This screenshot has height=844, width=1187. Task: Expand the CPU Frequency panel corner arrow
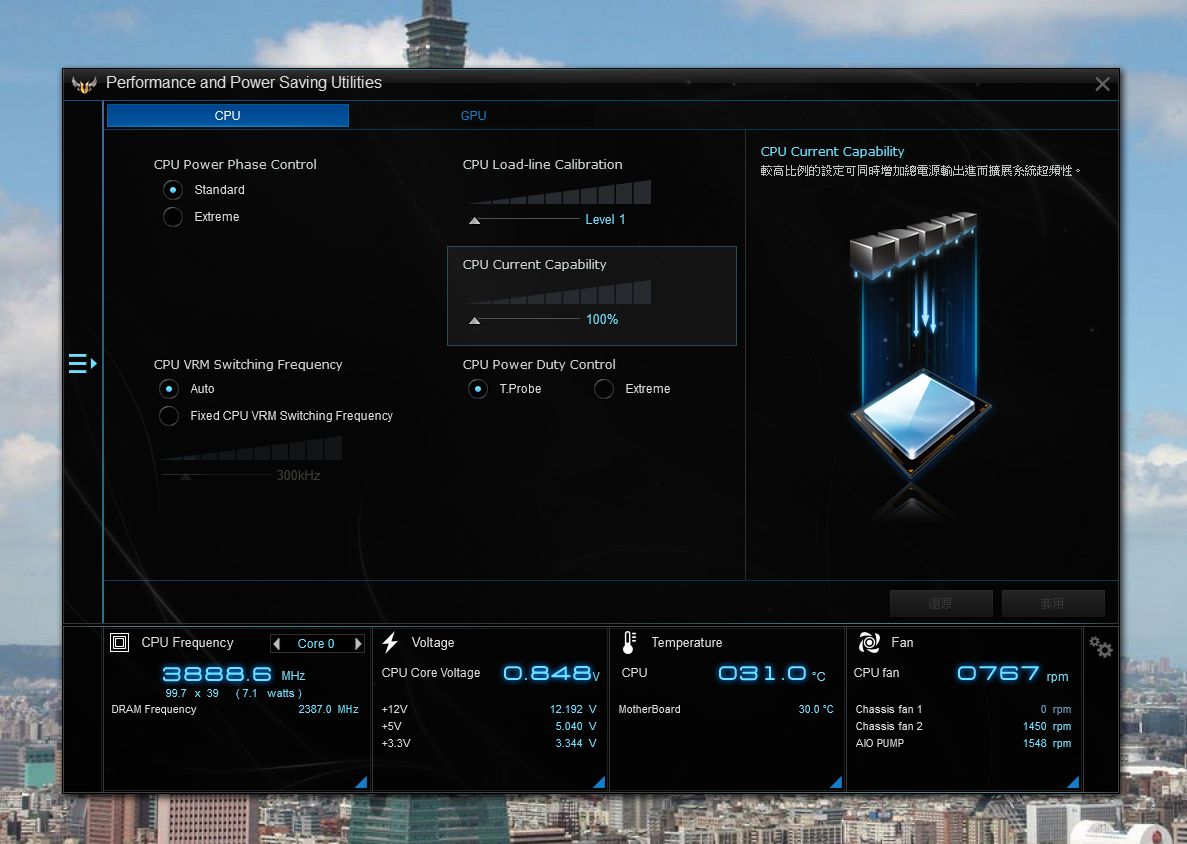361,782
